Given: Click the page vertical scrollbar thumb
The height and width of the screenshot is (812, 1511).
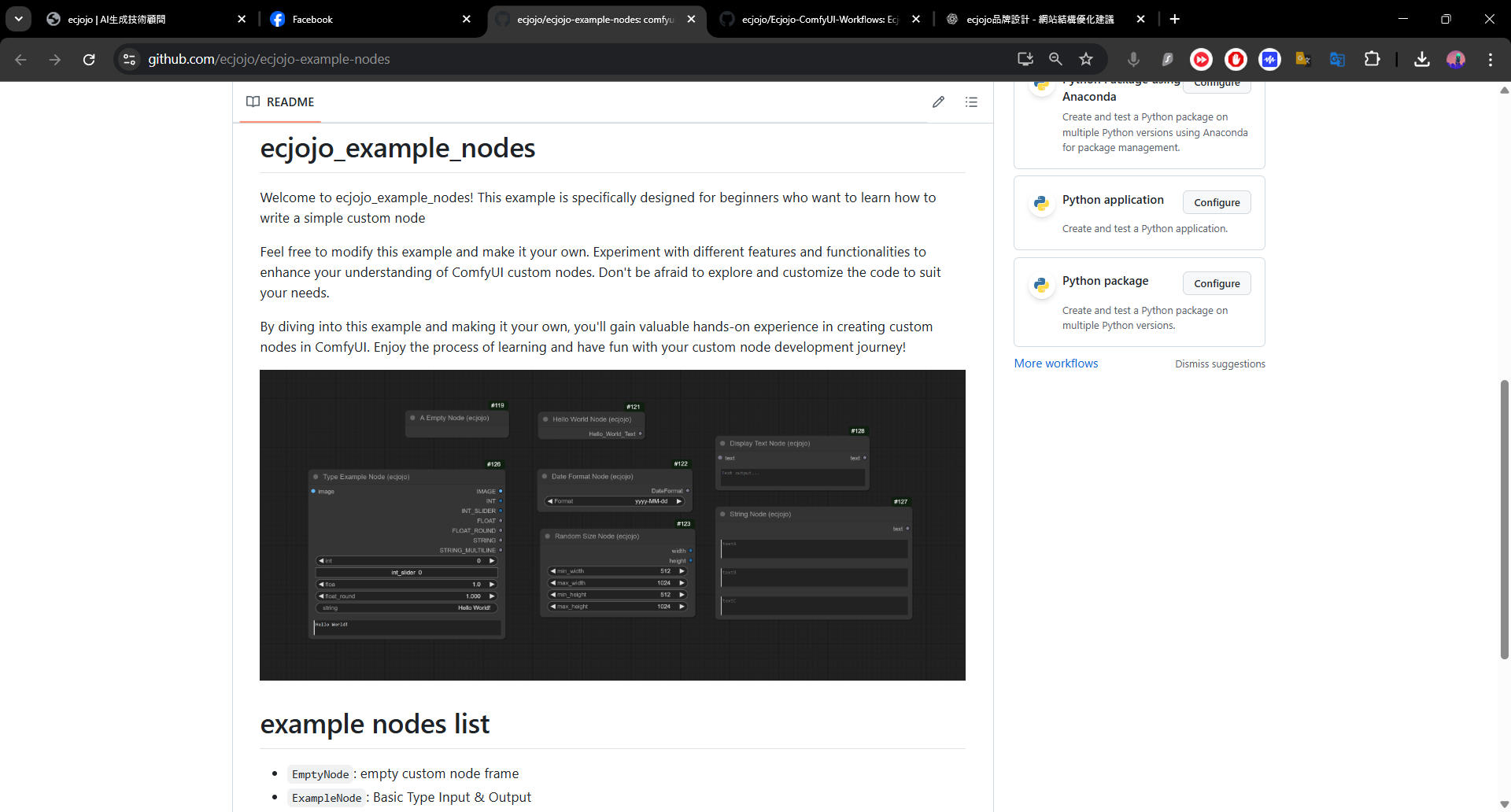Looking at the screenshot, I should (1504, 519).
